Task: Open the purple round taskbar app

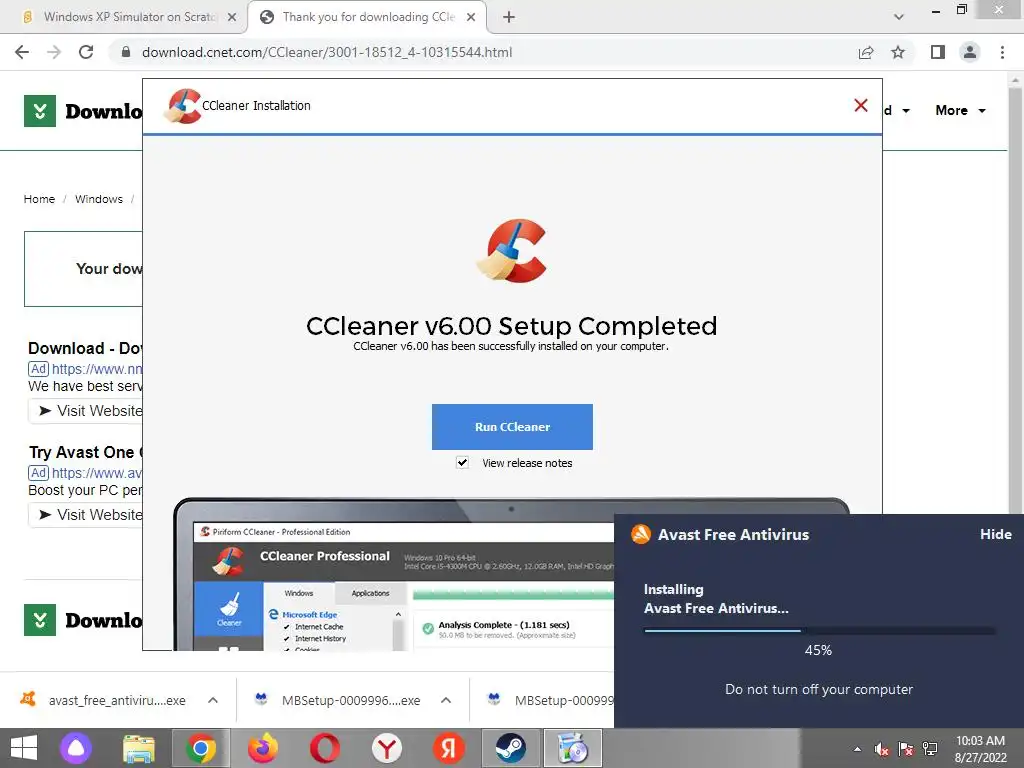Action: 76,748
